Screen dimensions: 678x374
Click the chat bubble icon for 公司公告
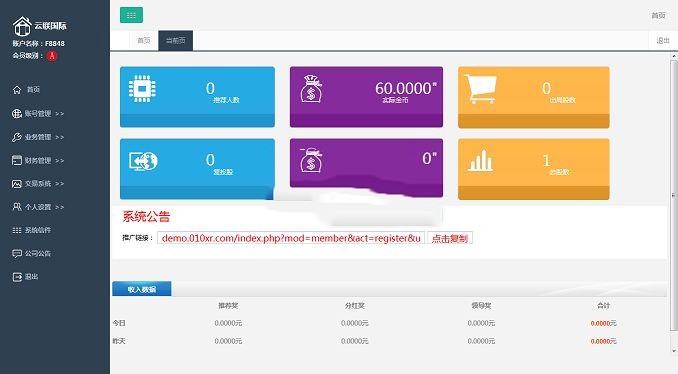pos(17,253)
